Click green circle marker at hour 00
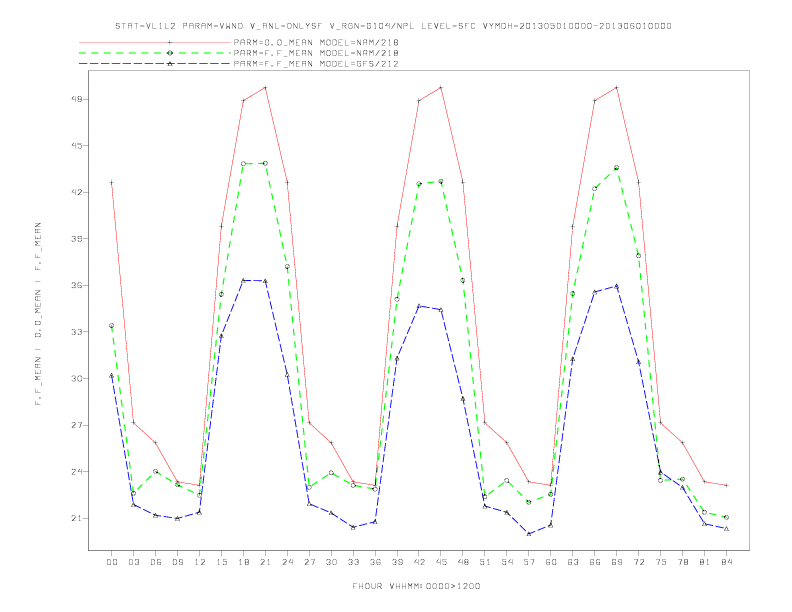This screenshot has height=612, width=792. point(112,326)
